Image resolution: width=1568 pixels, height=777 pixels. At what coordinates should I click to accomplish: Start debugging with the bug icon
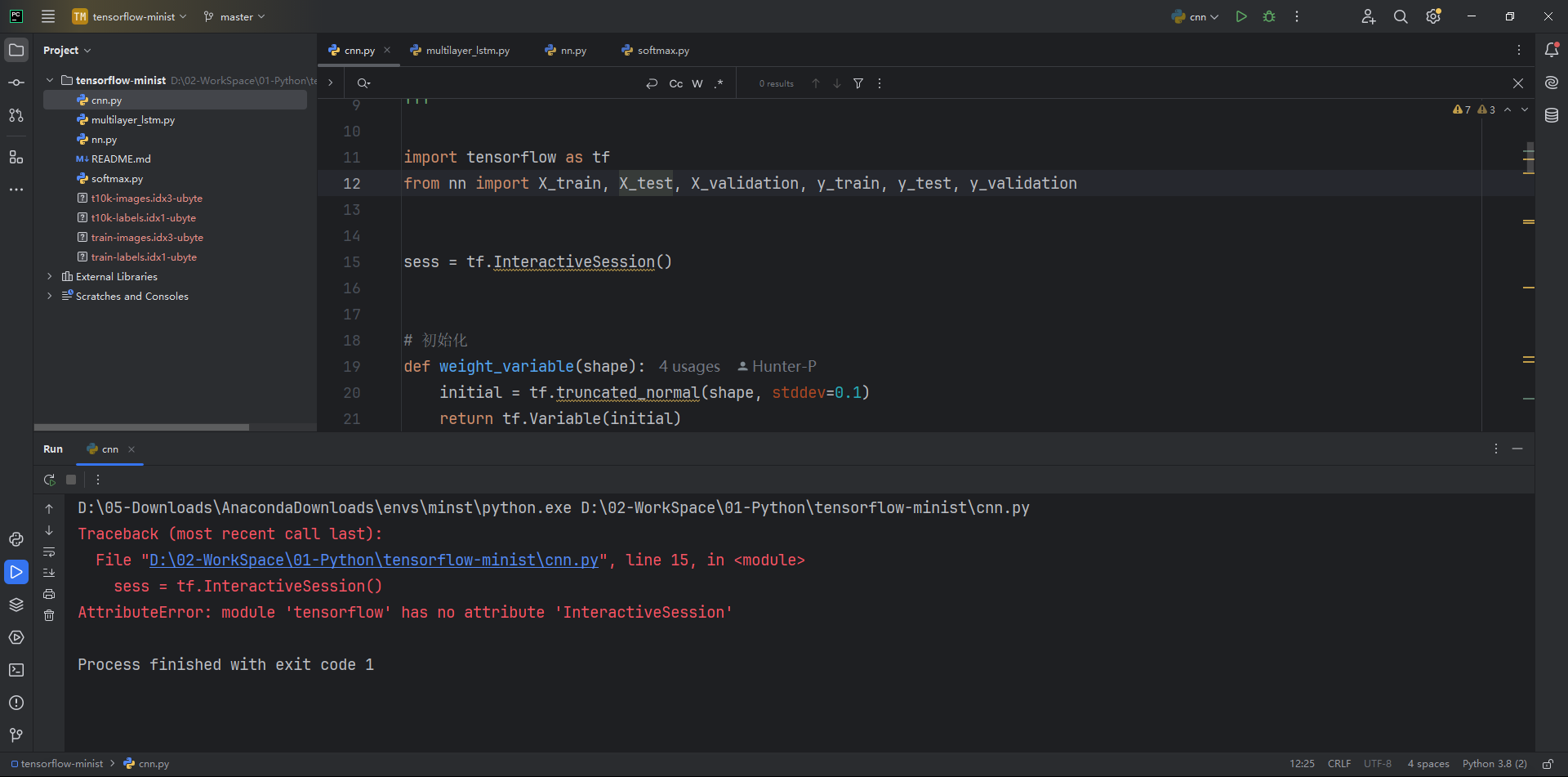click(x=1269, y=16)
